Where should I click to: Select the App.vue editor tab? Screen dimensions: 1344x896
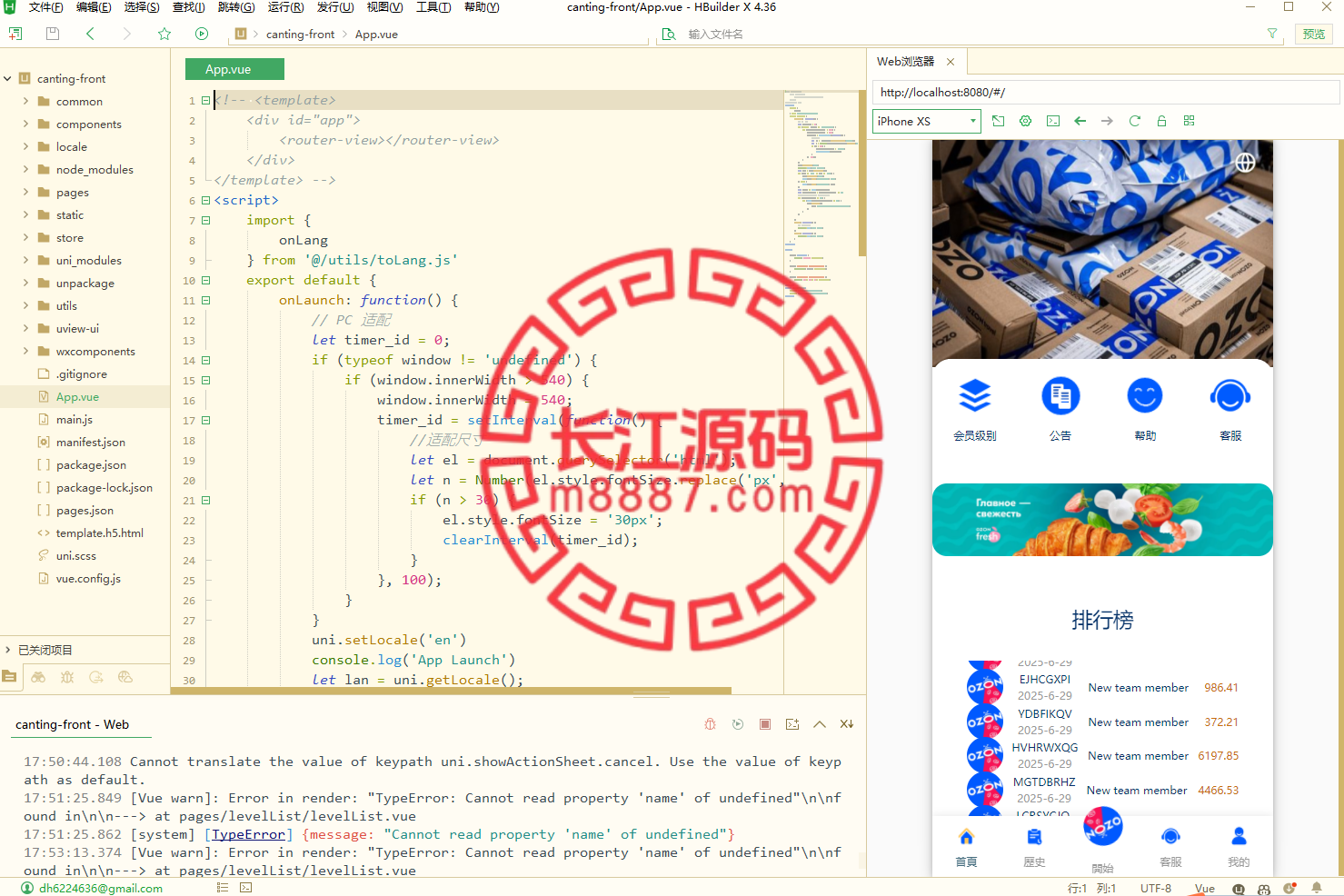pos(234,69)
